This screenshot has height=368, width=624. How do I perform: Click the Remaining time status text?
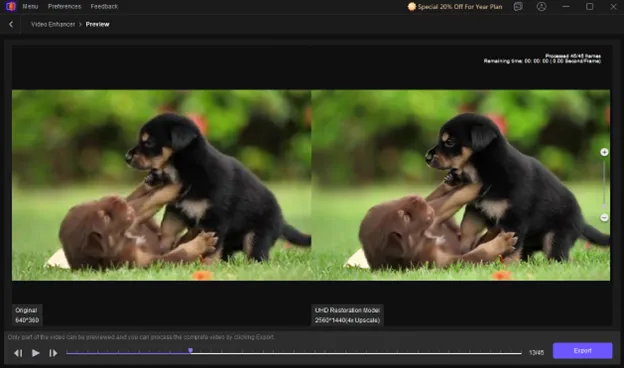pyautogui.click(x=542, y=61)
